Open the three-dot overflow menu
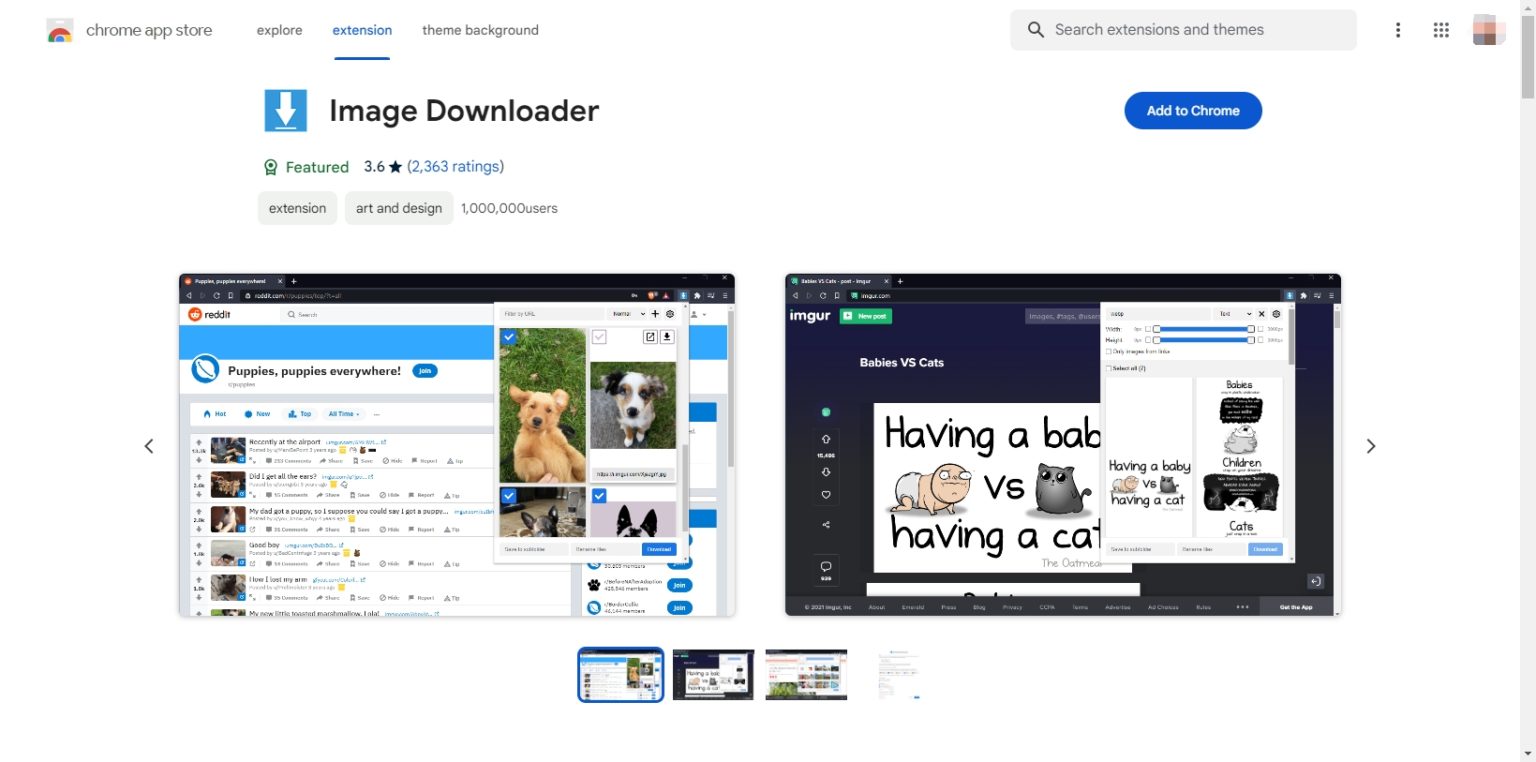Viewport: 1536px width, 762px height. pos(1397,30)
